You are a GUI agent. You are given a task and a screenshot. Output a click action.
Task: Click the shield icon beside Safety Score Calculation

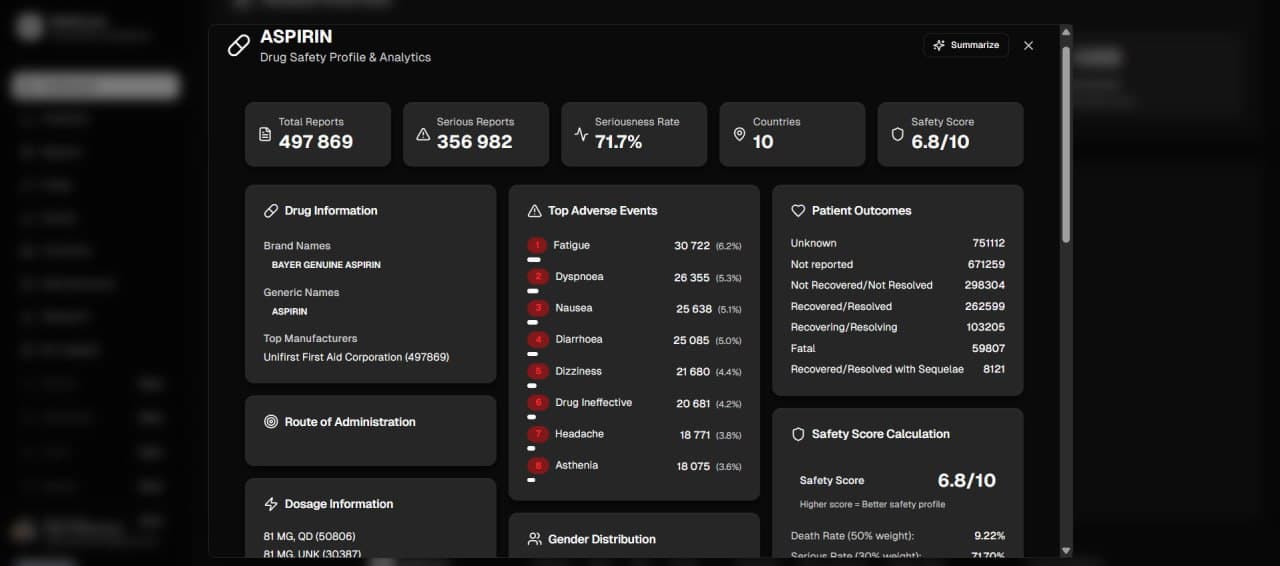[x=798, y=434]
